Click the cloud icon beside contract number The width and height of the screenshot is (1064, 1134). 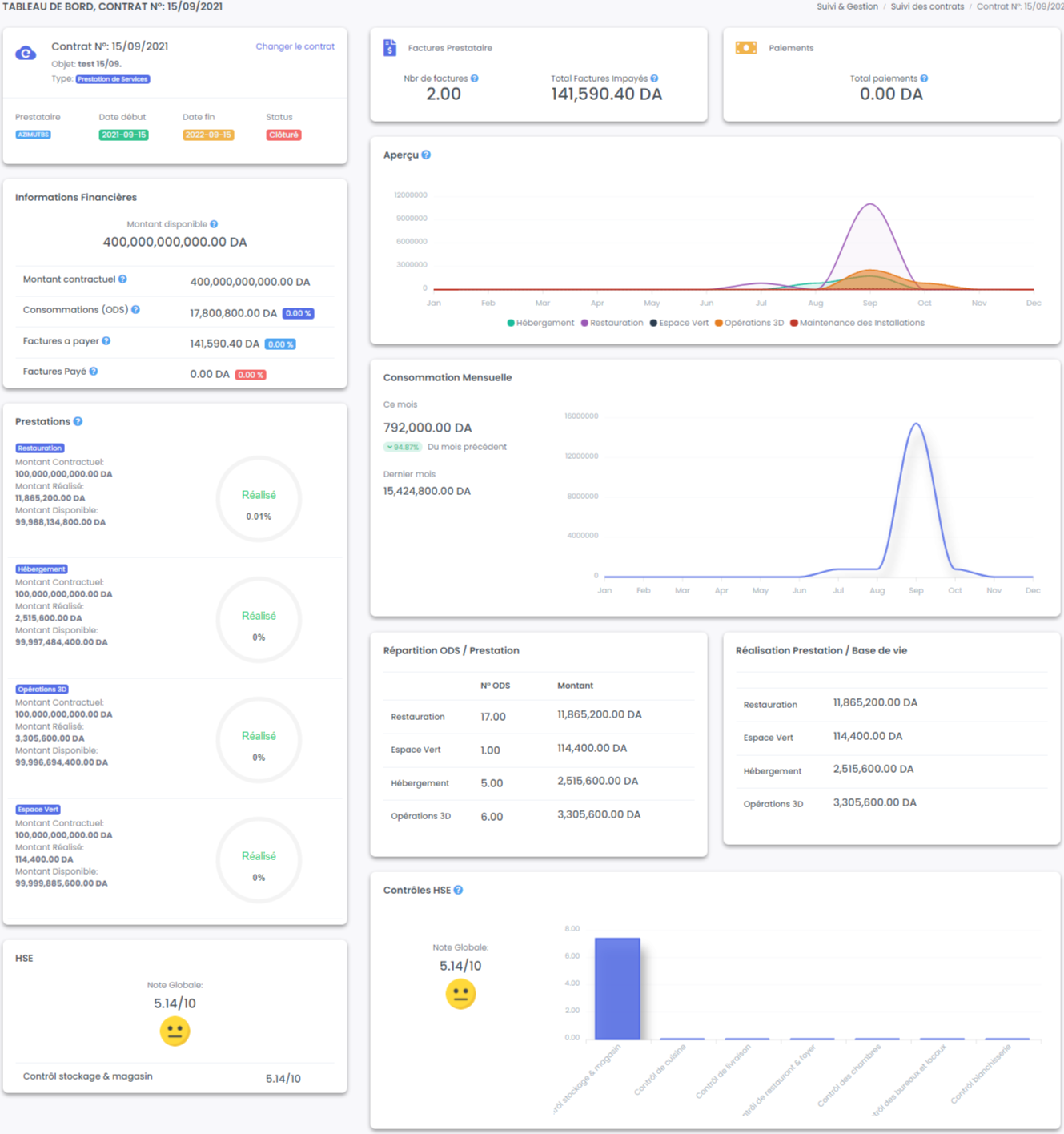tap(26, 54)
